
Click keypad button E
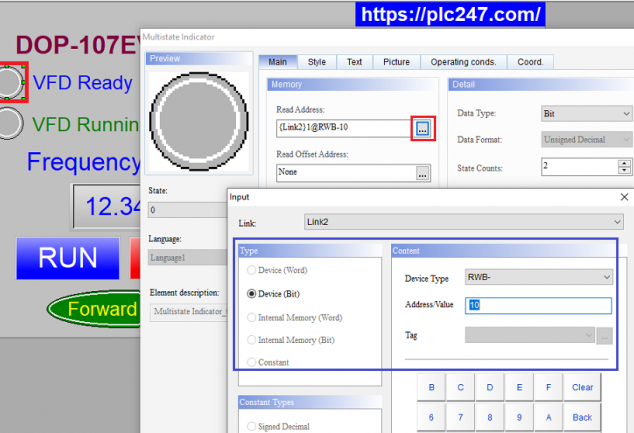tap(519, 387)
